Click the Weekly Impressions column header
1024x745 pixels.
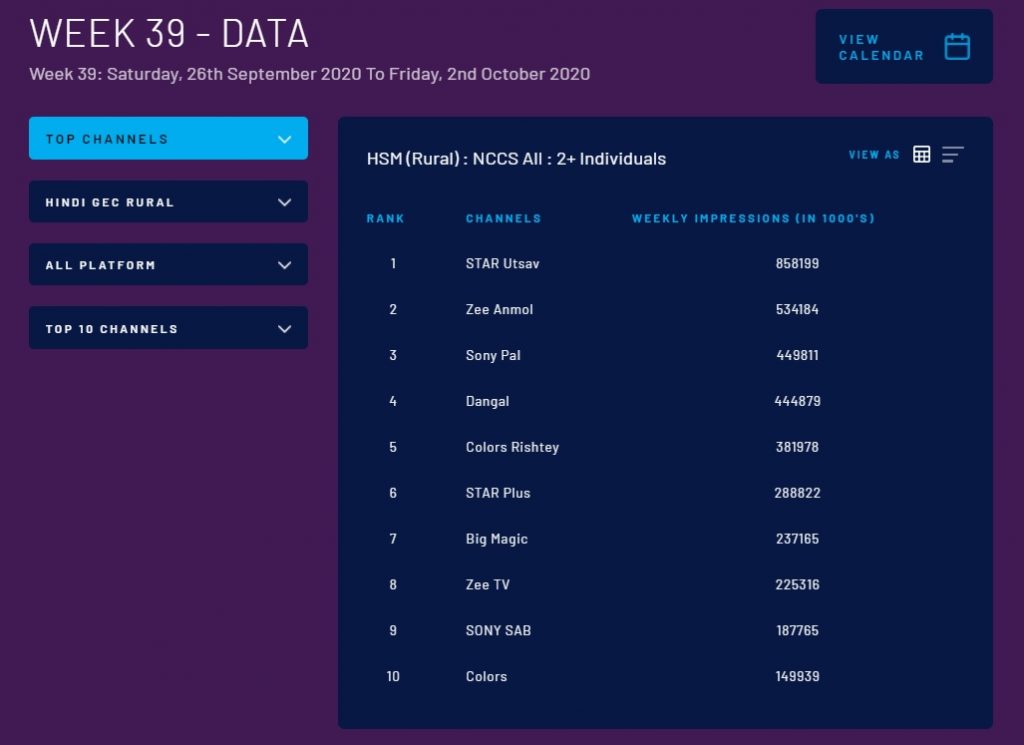753,218
